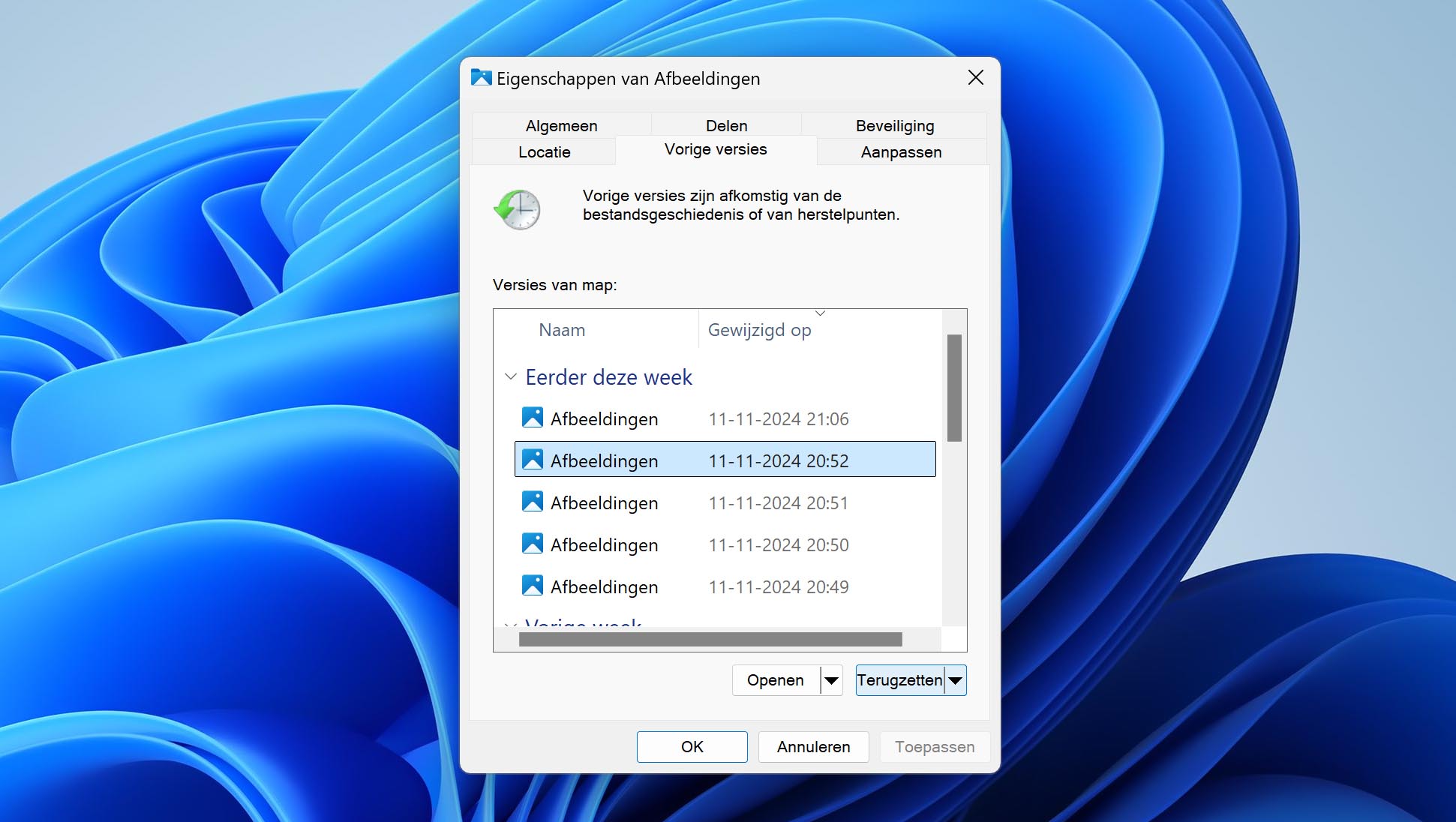Image resolution: width=1456 pixels, height=822 pixels.
Task: Click the Terugzetten button
Action: tap(900, 680)
